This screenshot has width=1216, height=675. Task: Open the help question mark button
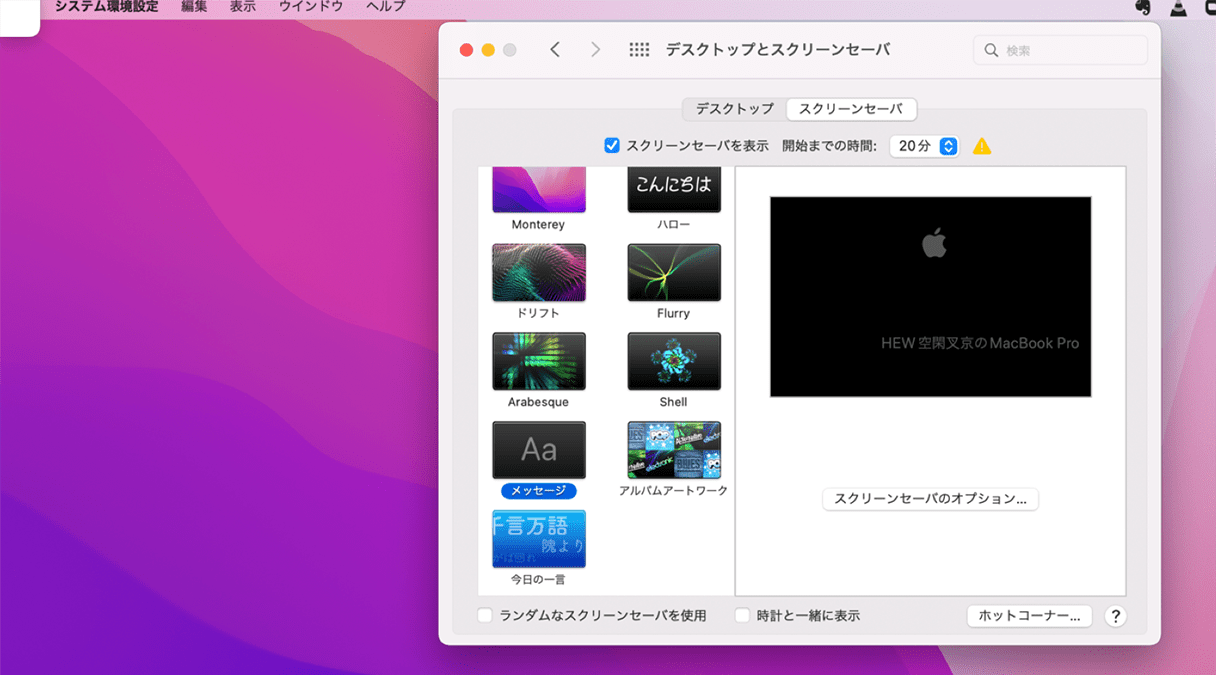pyautogui.click(x=1116, y=616)
